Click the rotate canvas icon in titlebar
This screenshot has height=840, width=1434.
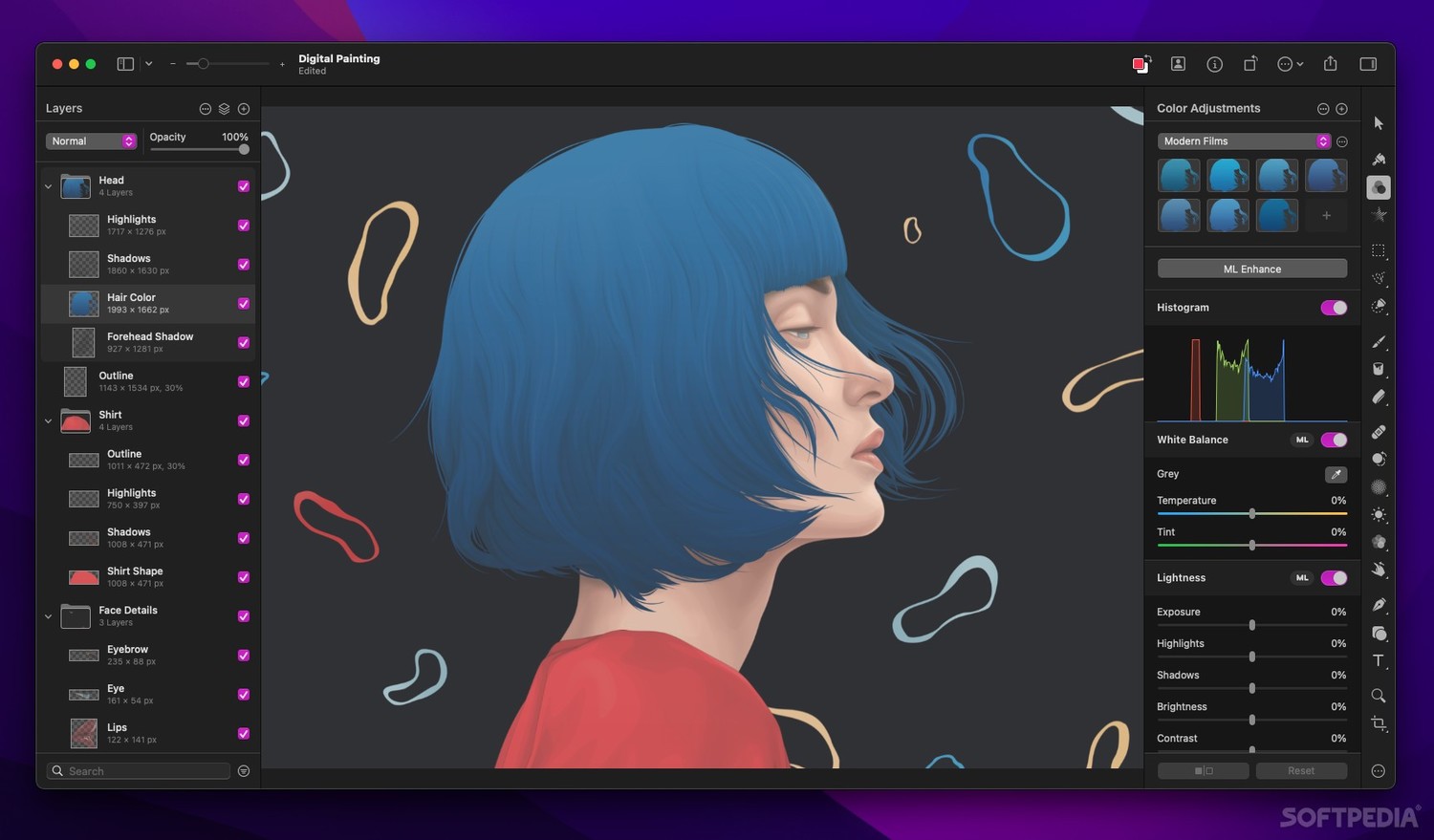[1249, 64]
